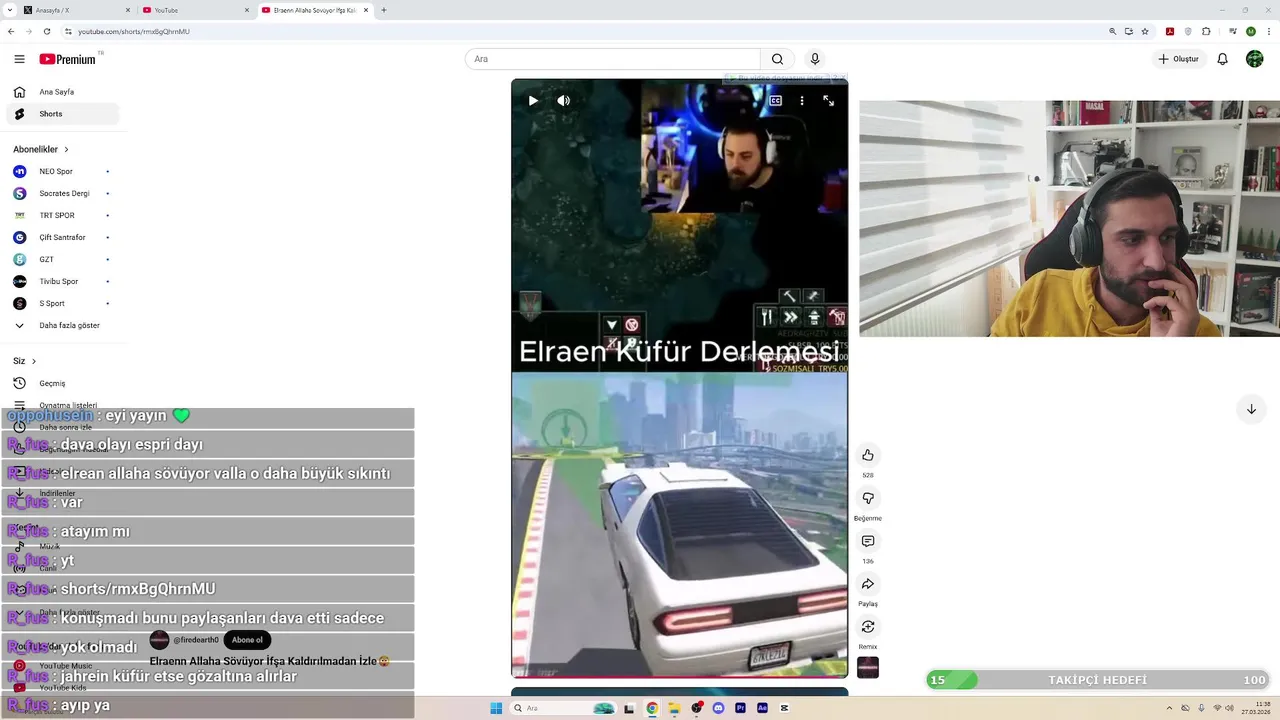Open Socrates Dergi subscription
The width and height of the screenshot is (1280, 720).
62,193
